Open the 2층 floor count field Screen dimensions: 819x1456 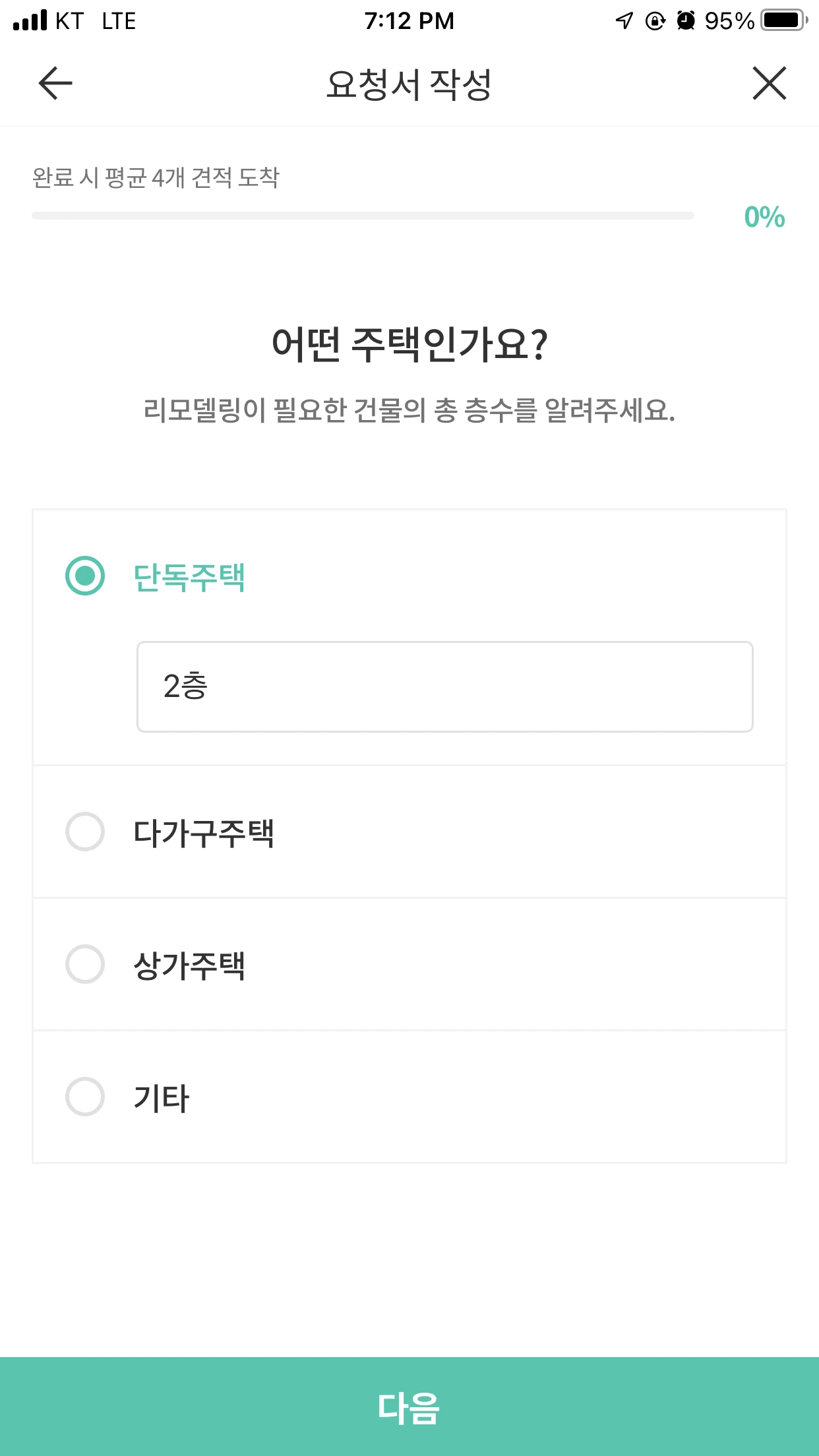point(444,686)
